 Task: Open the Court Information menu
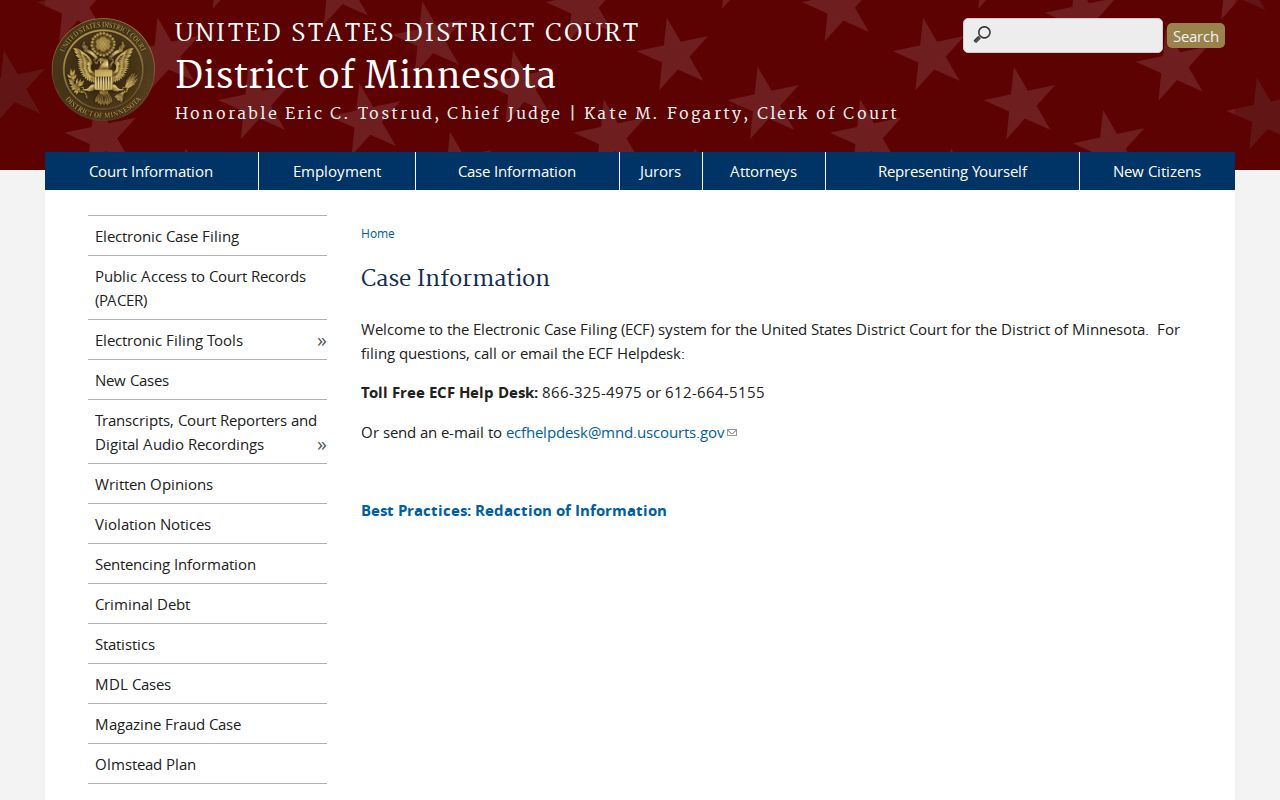(x=151, y=171)
